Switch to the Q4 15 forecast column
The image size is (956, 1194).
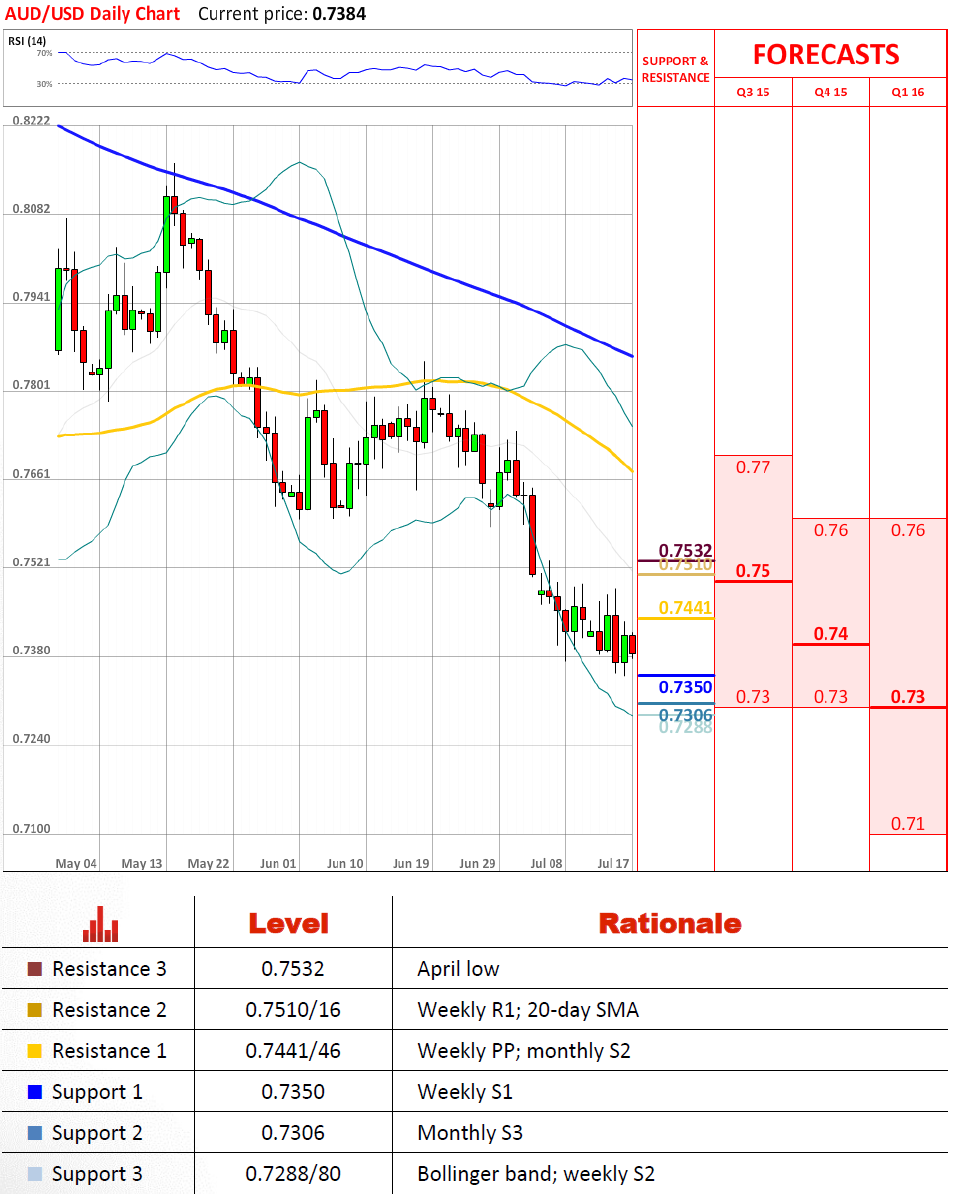(830, 92)
